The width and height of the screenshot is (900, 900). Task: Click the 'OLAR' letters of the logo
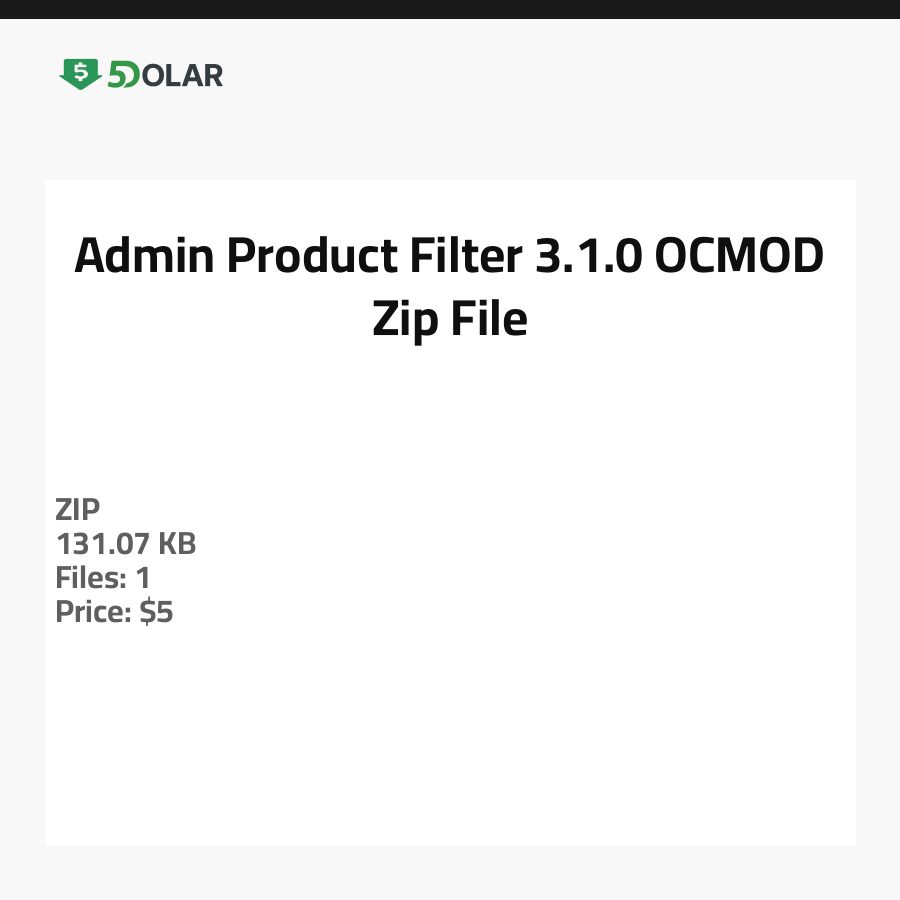click(x=182, y=75)
